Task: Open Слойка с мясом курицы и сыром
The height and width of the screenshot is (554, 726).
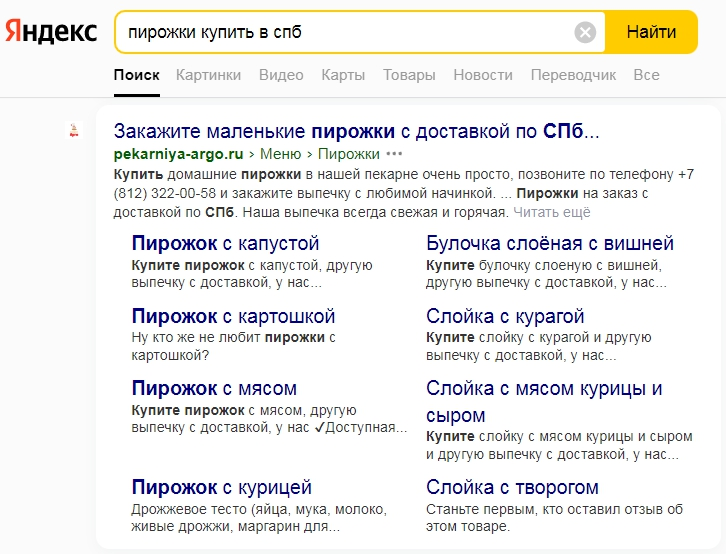Action: tap(544, 402)
